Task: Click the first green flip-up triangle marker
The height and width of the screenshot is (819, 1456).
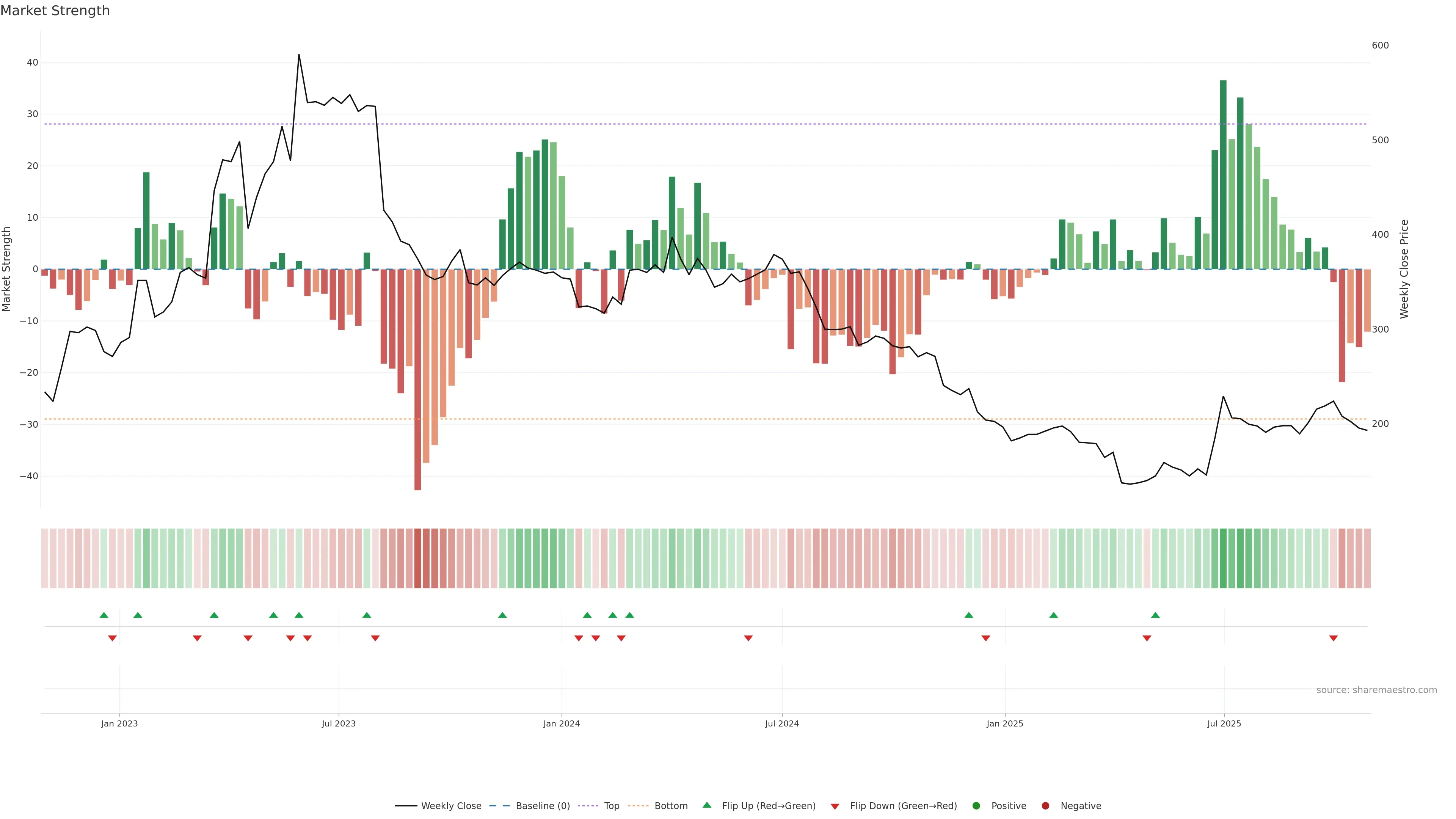Action: click(104, 615)
